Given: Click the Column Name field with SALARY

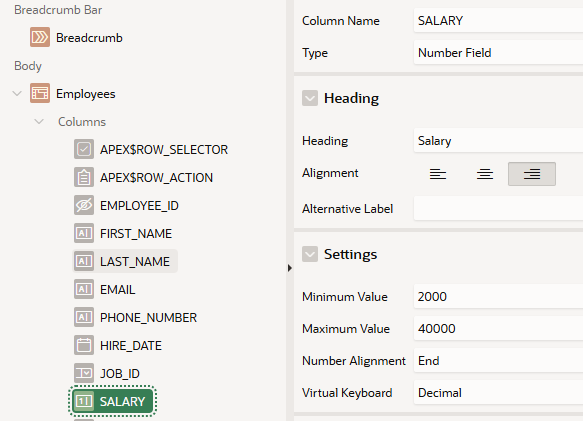Looking at the screenshot, I should 498,20.
